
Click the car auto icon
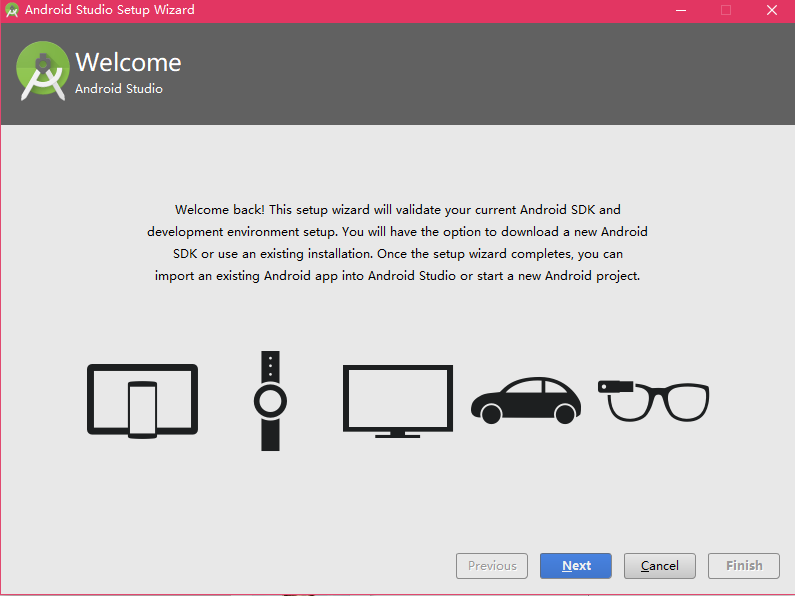pyautogui.click(x=526, y=400)
